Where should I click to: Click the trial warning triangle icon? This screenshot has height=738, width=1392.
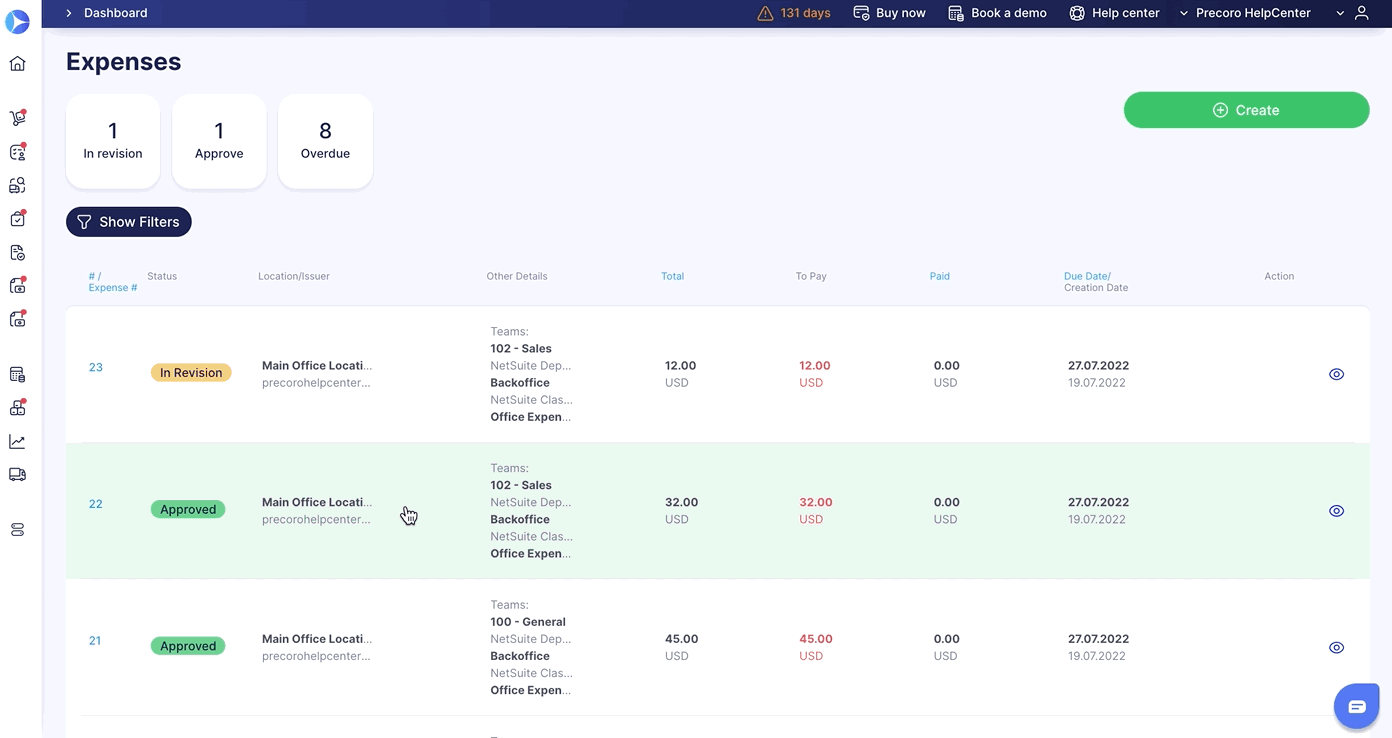[x=765, y=13]
